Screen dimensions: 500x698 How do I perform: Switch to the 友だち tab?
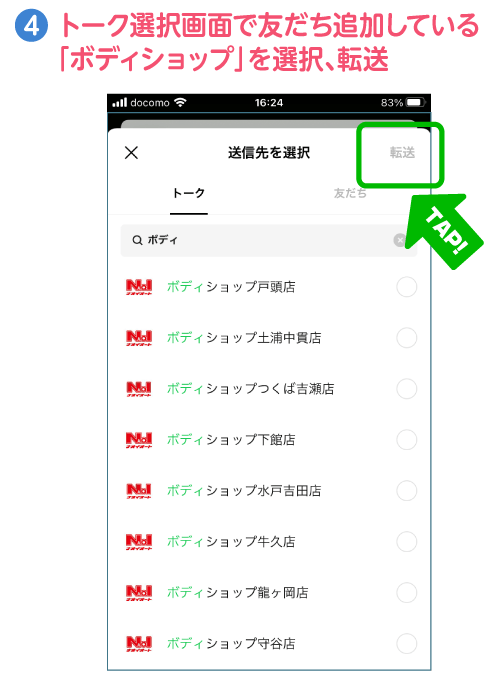tap(350, 193)
